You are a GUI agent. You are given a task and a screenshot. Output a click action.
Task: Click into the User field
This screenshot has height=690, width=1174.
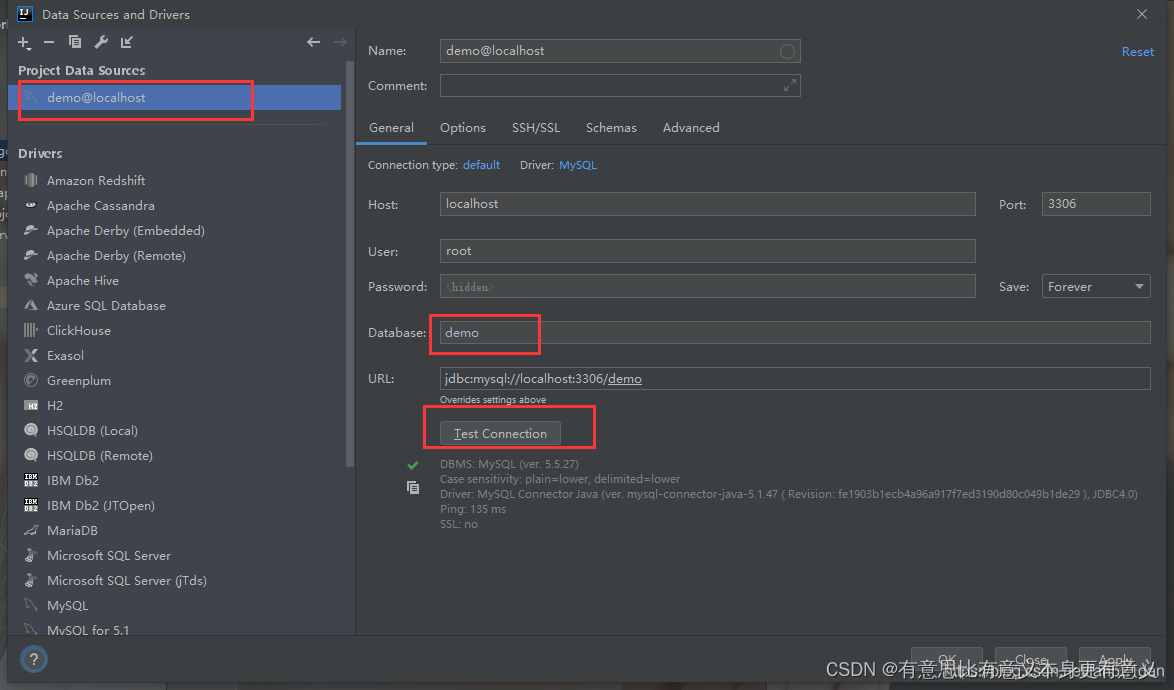pyautogui.click(x=708, y=251)
